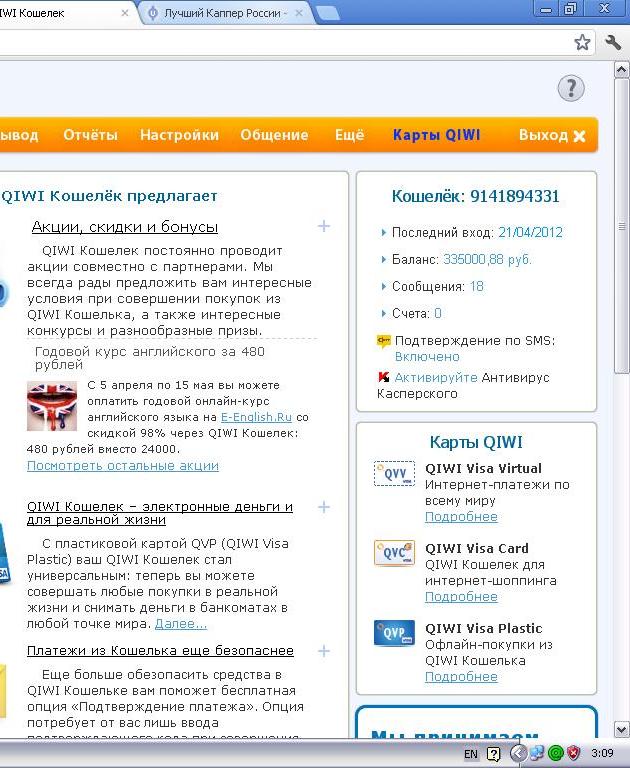Click the Kaspersky antivirus icon
The width and height of the screenshot is (630, 768).
click(384, 377)
